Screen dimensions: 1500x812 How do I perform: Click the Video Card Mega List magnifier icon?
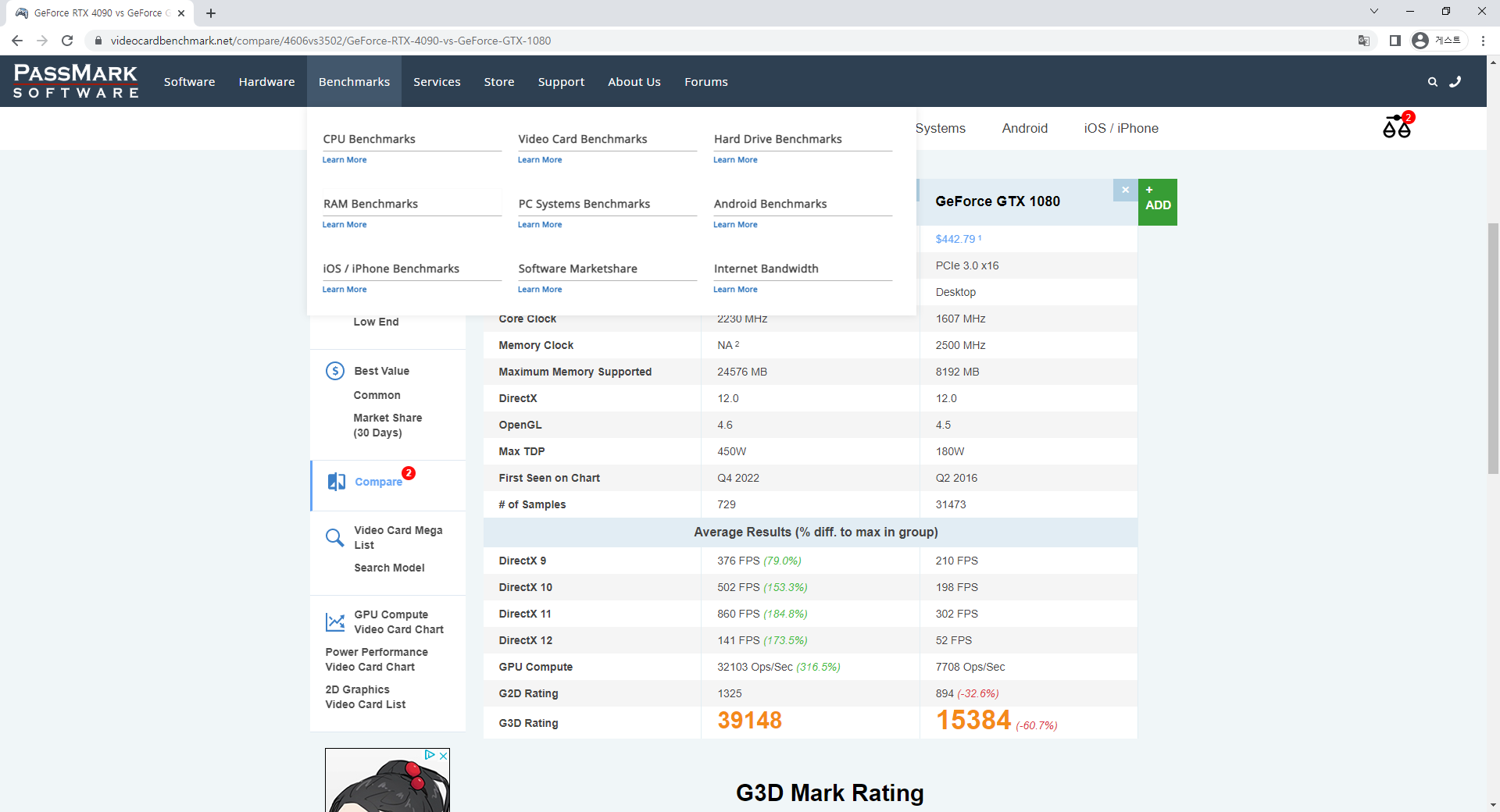click(x=334, y=537)
